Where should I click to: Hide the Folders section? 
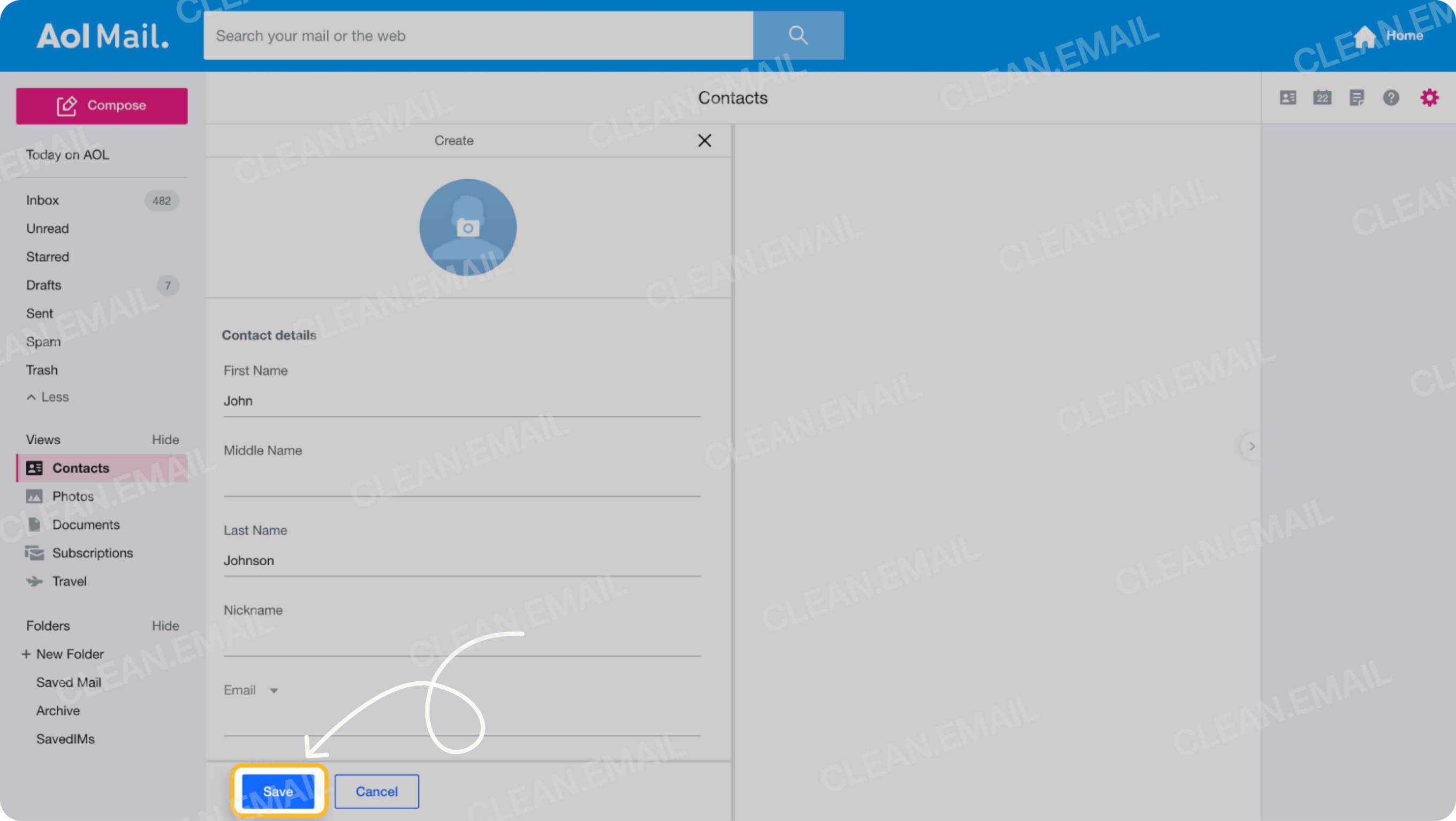(165, 626)
